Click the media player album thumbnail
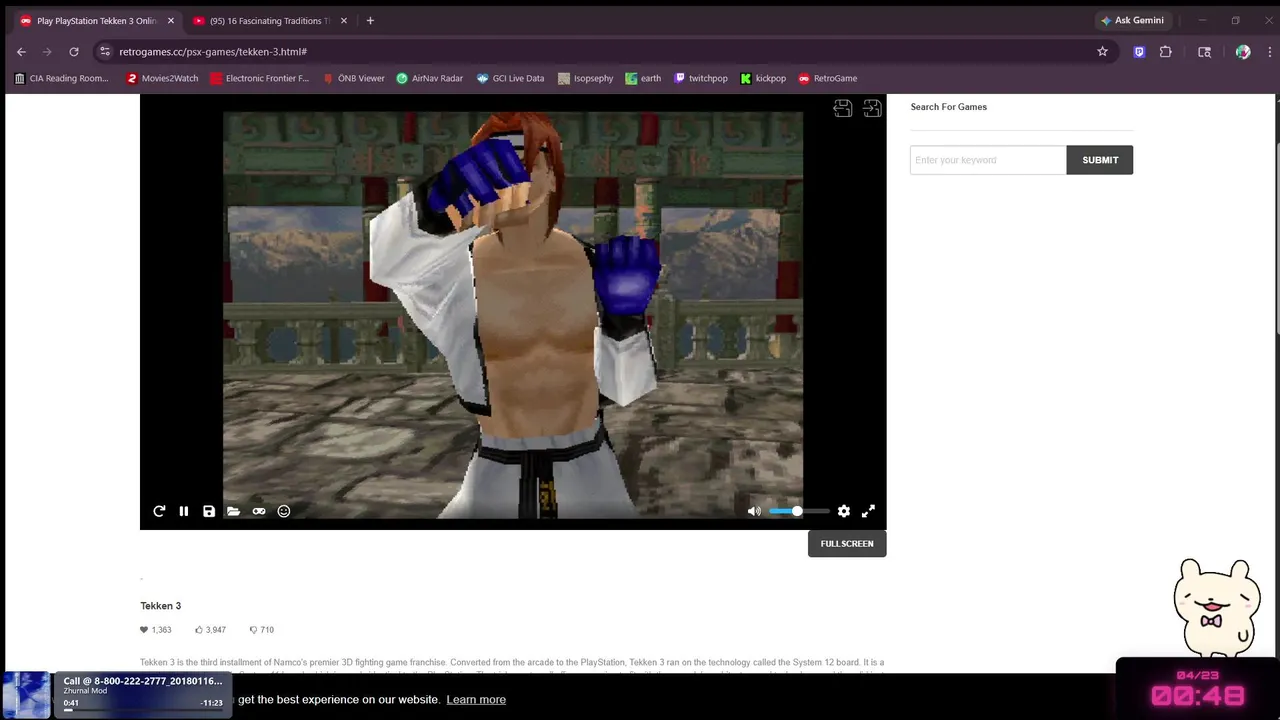Viewport: 1280px width, 720px height. coord(26,695)
